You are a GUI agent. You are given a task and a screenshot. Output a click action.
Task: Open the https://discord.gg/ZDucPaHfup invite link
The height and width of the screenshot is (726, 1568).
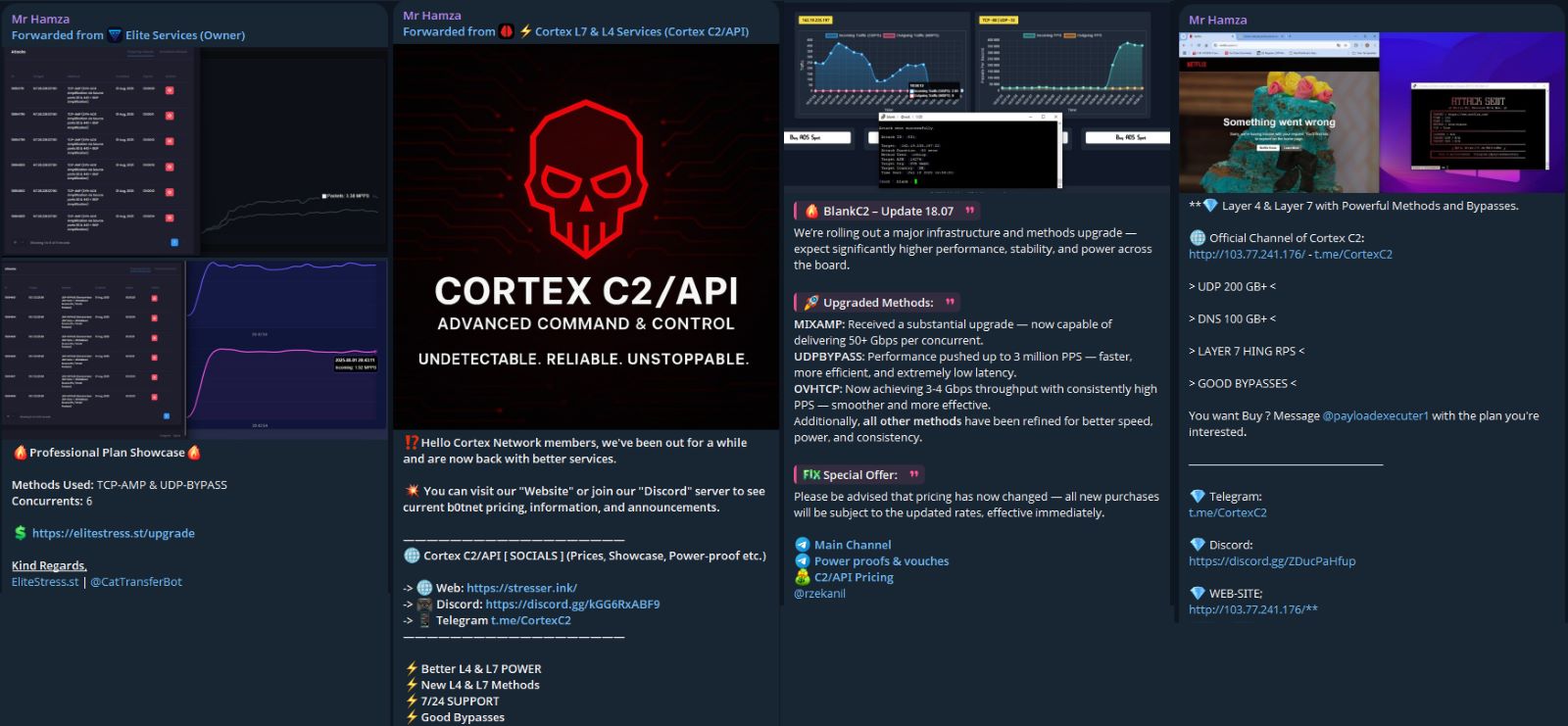1272,561
